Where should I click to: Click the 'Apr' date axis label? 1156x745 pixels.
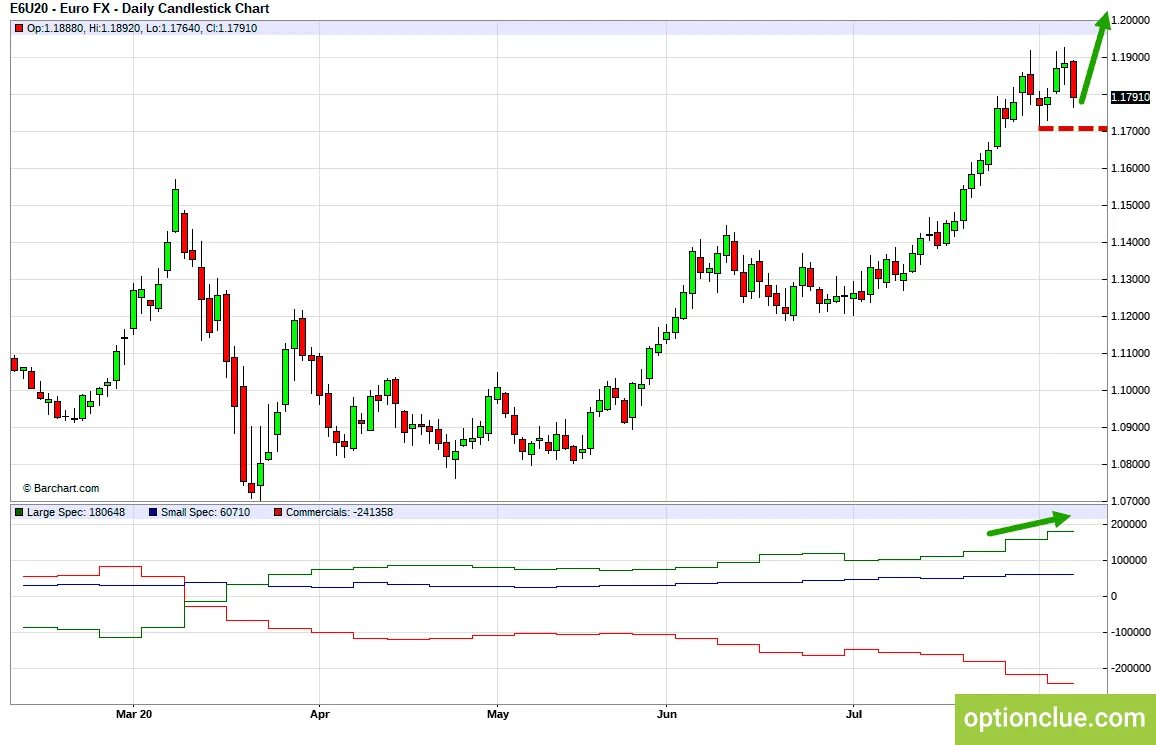click(x=319, y=714)
